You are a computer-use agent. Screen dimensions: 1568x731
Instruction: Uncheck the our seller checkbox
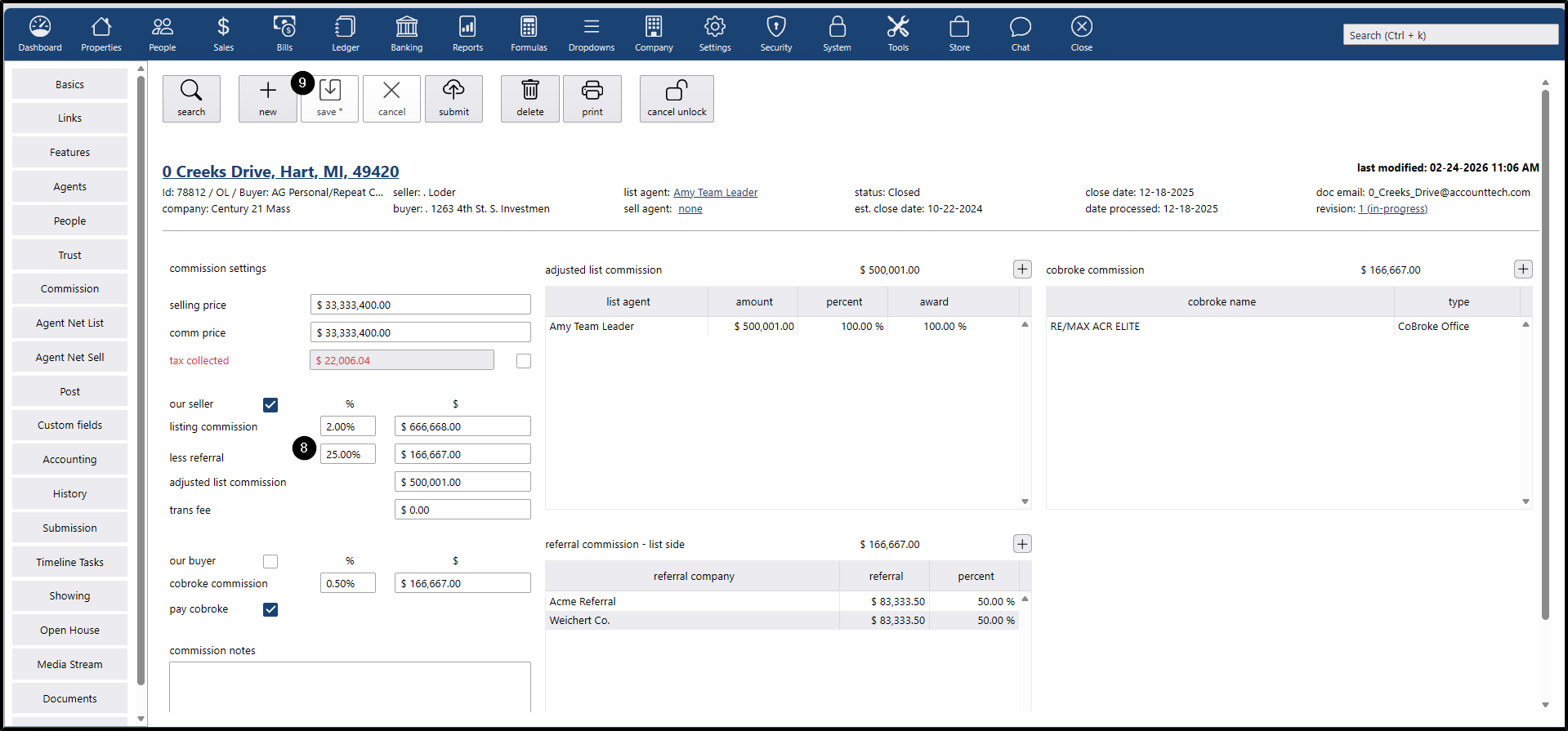pyautogui.click(x=270, y=405)
